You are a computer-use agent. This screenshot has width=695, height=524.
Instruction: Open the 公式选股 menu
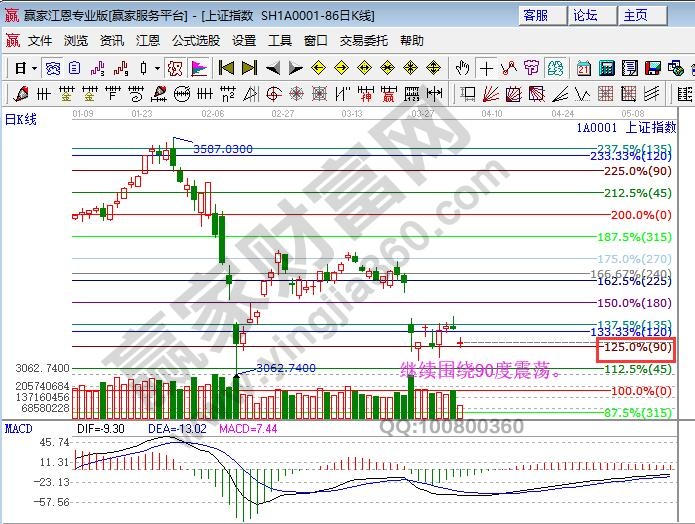195,41
